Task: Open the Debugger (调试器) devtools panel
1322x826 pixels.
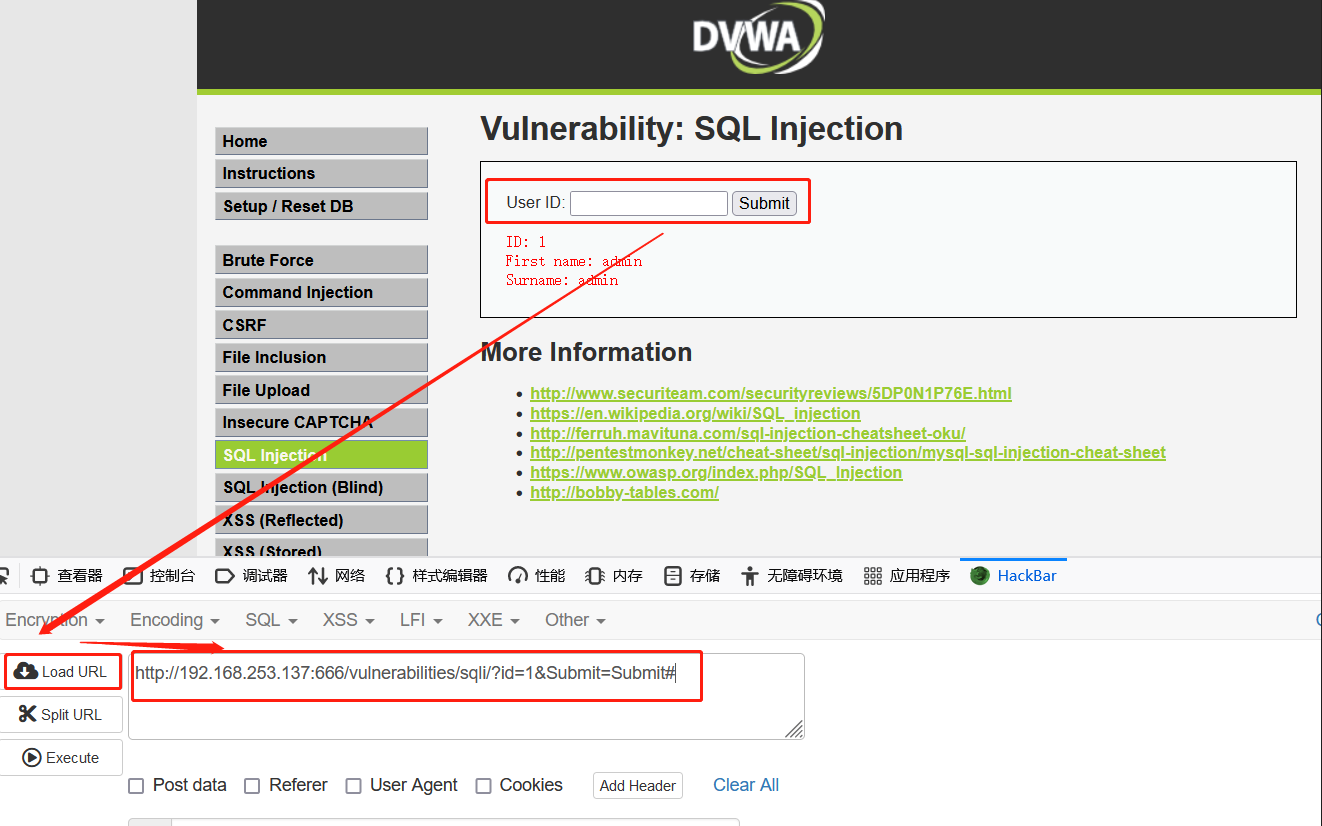Action: pyautogui.click(x=252, y=576)
